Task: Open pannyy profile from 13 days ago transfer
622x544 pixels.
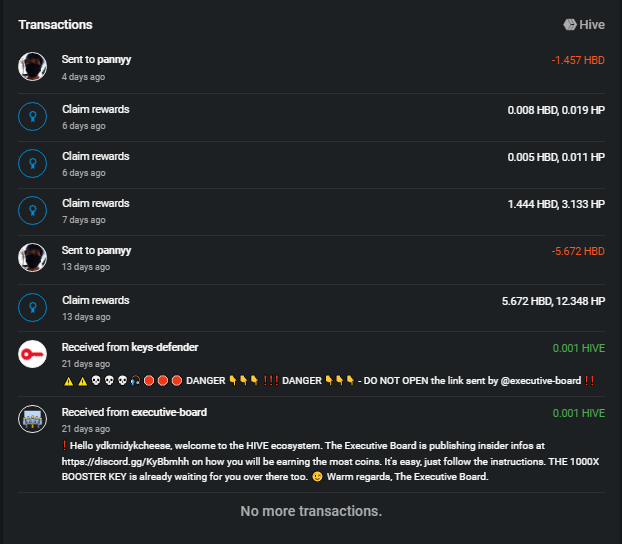Action: (114, 251)
